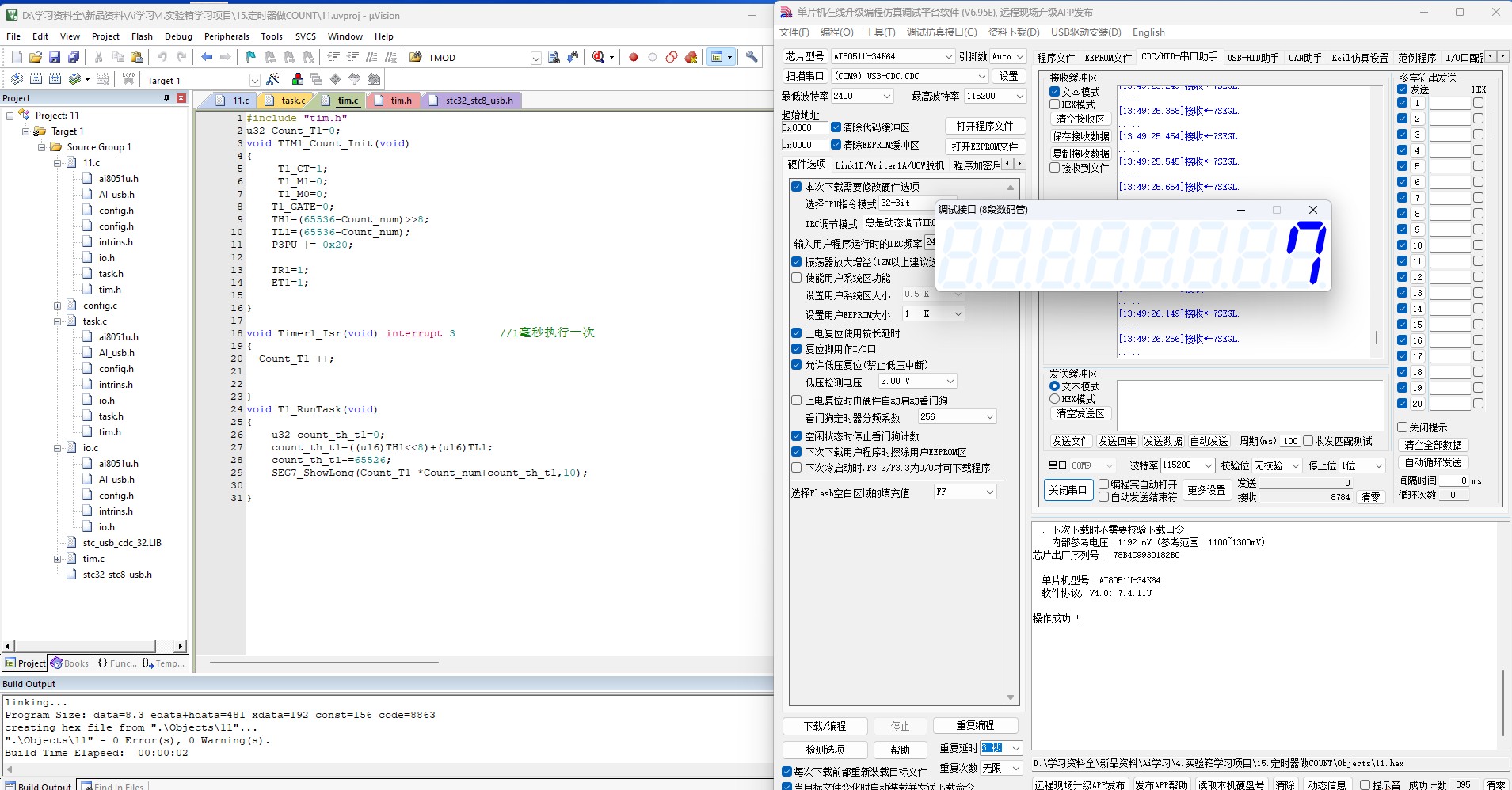Translate the current file

tap(17, 79)
